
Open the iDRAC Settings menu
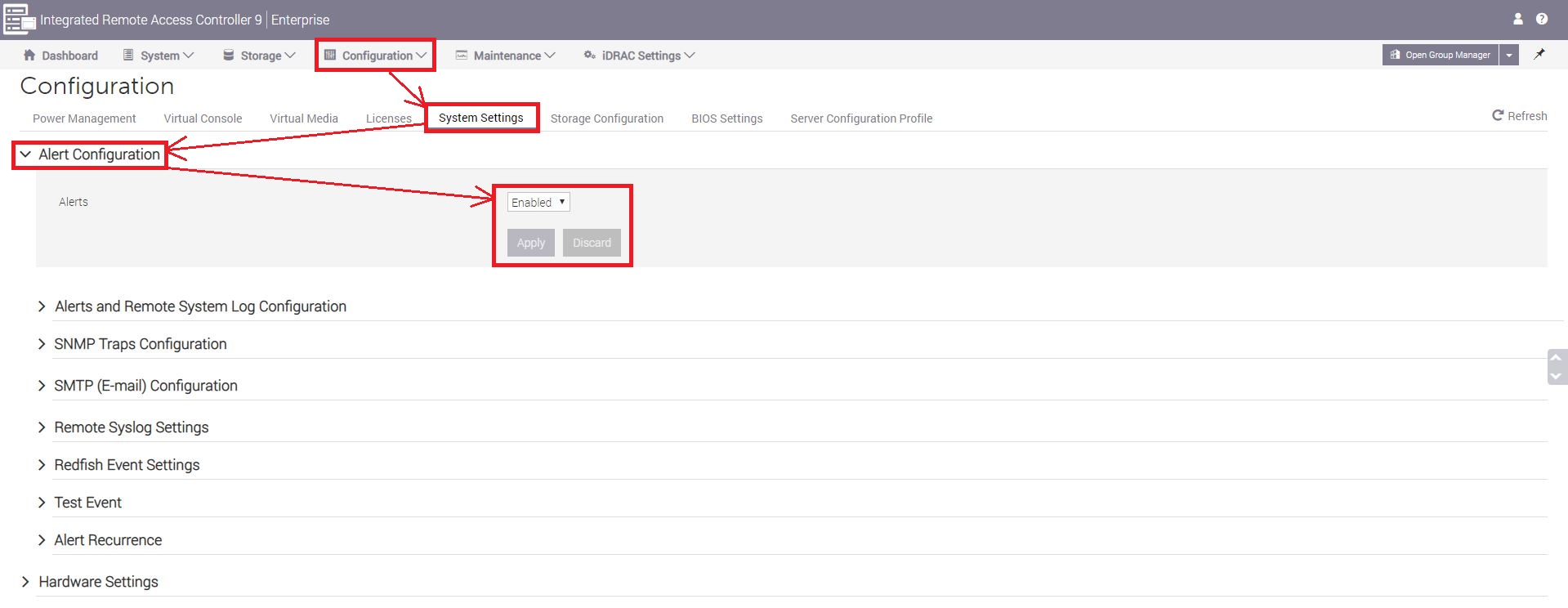[639, 56]
